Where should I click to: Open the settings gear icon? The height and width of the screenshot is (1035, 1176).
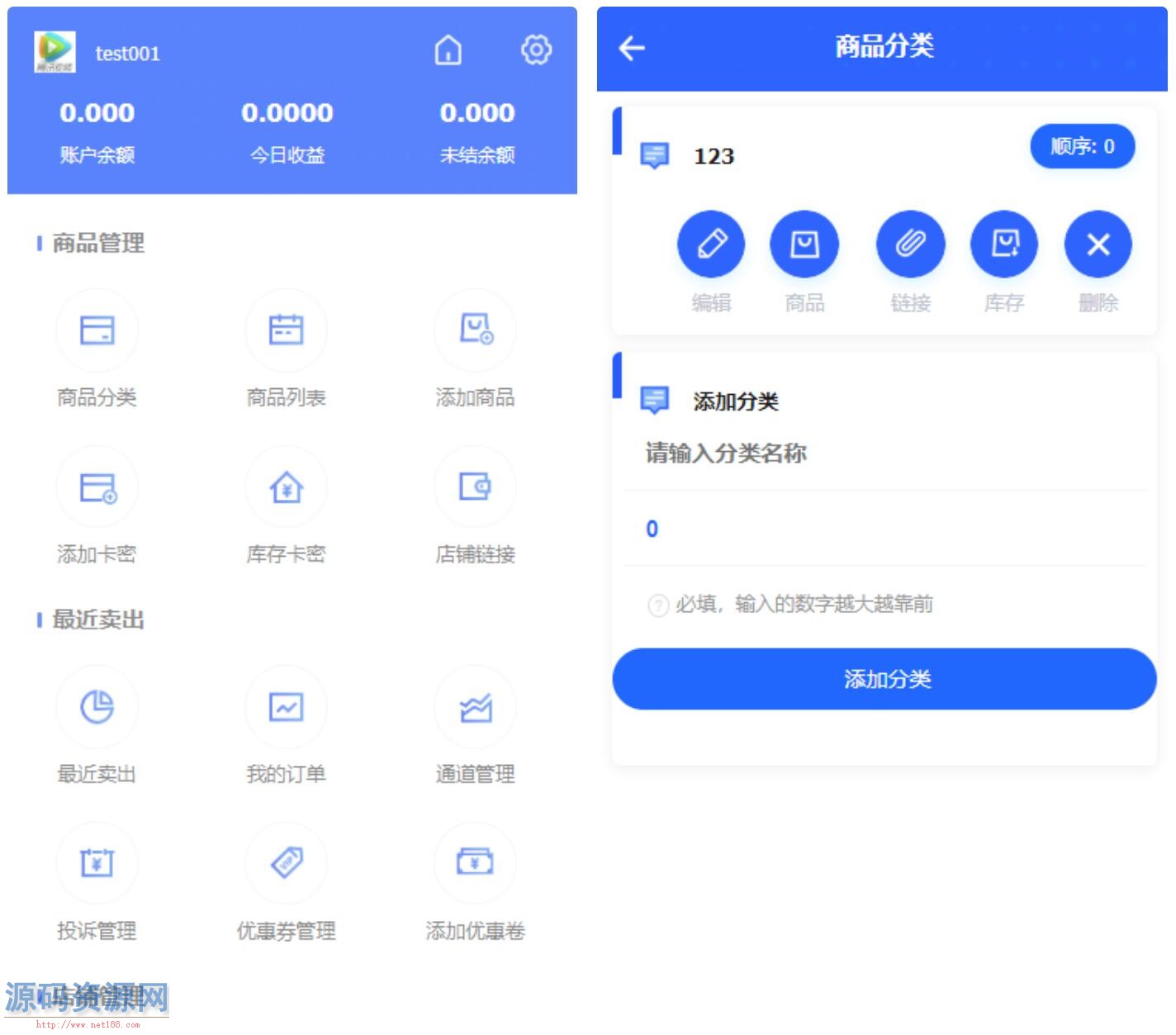[x=536, y=50]
